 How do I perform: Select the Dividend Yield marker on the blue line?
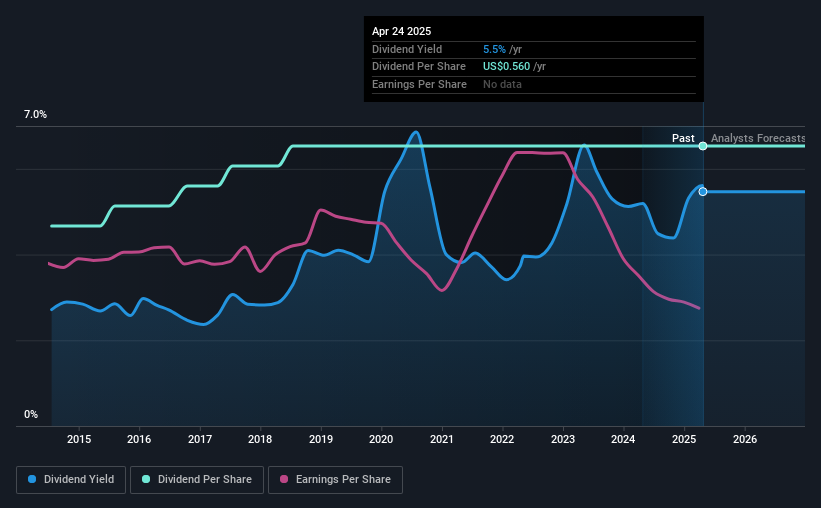pyautogui.click(x=703, y=192)
